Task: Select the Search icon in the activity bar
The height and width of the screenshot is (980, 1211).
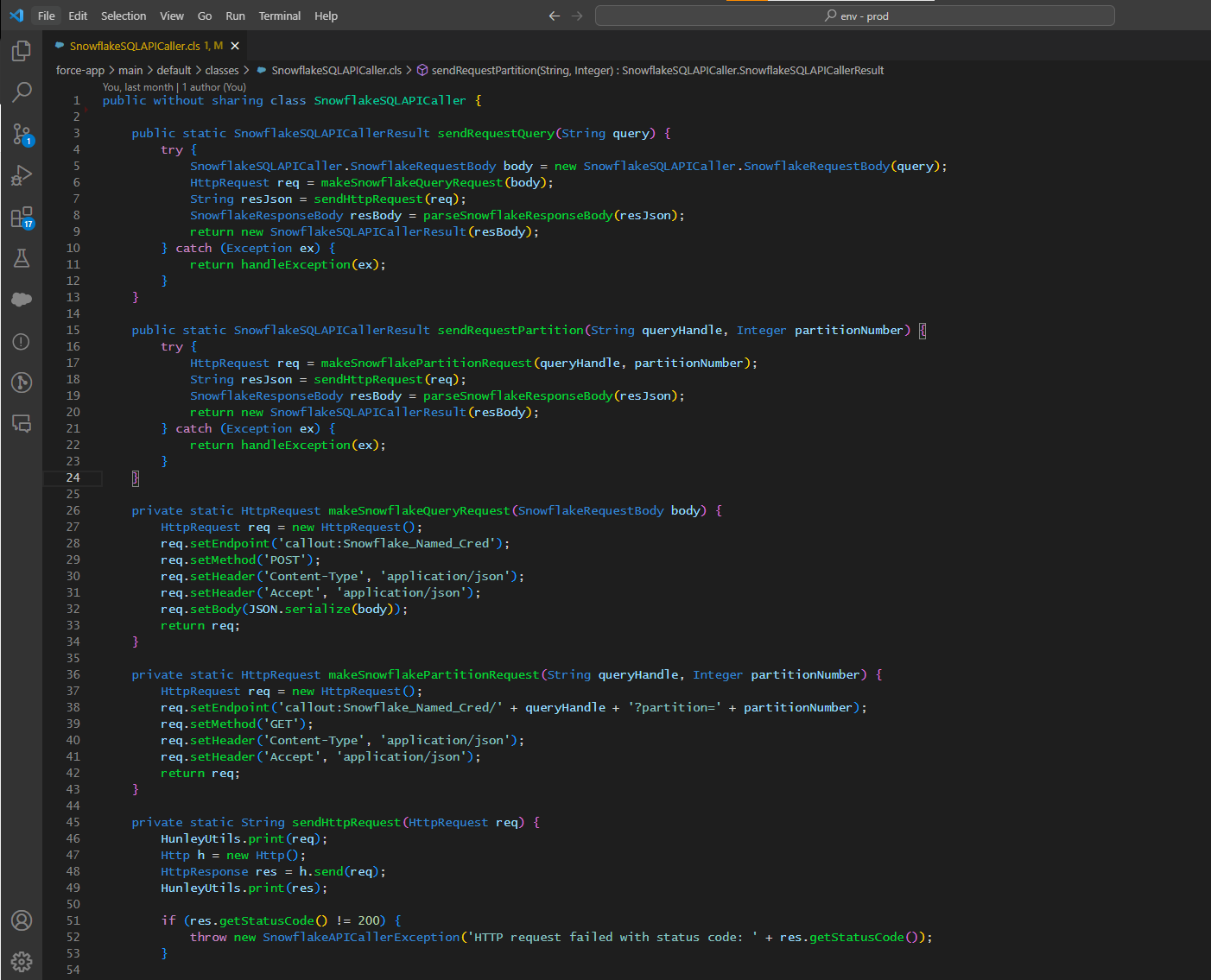Action: tap(21, 92)
